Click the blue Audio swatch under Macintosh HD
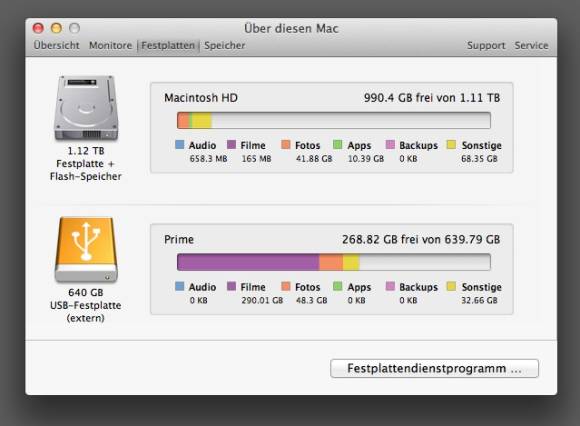The width and height of the screenshot is (580, 426). click(x=179, y=144)
